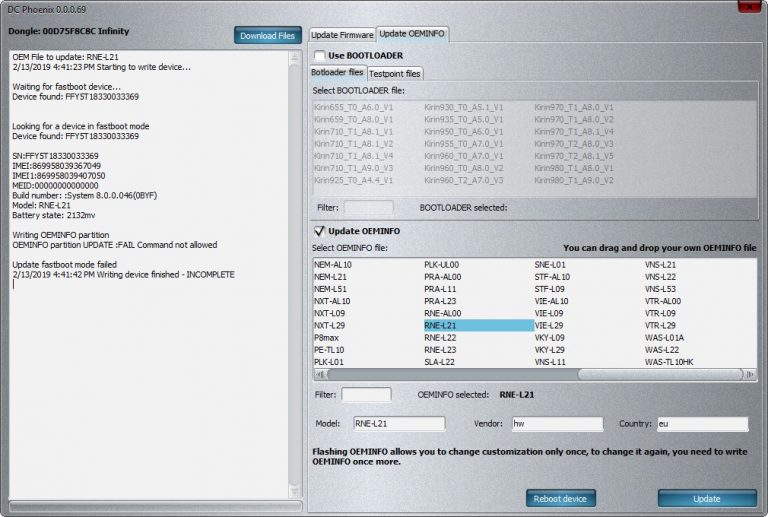The image size is (768, 517).
Task: Click the Reboot device button
Action: (560, 498)
